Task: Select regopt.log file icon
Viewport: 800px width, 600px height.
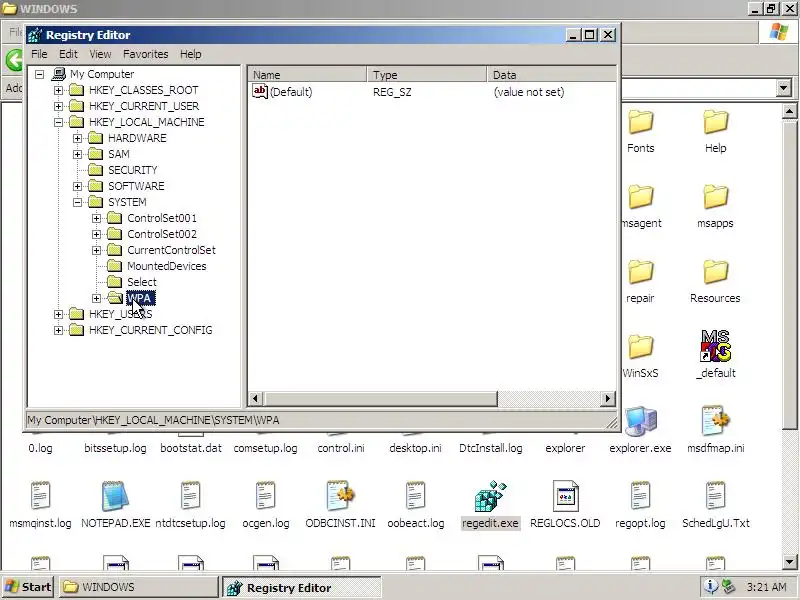Action: [x=640, y=496]
